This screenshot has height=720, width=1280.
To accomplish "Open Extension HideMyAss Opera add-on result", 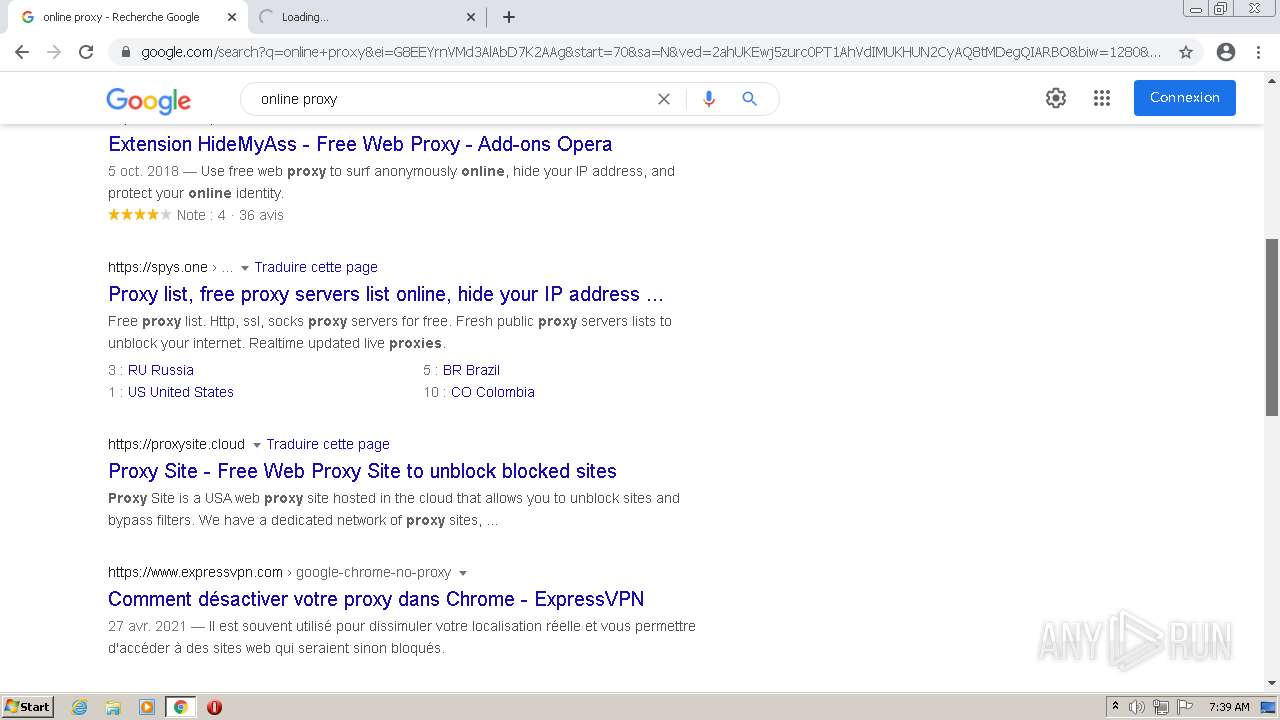I will [x=360, y=144].
